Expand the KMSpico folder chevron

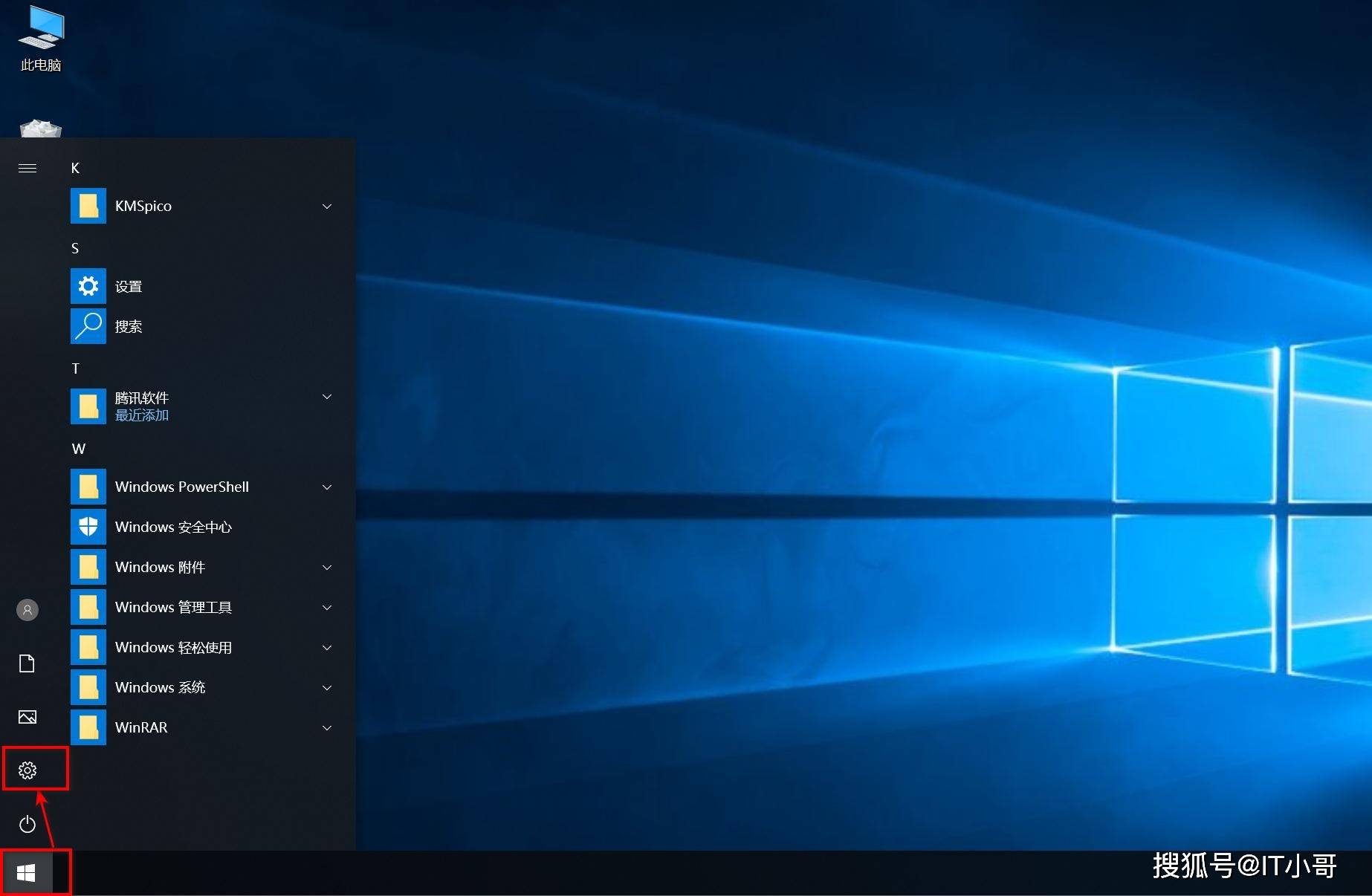point(327,206)
